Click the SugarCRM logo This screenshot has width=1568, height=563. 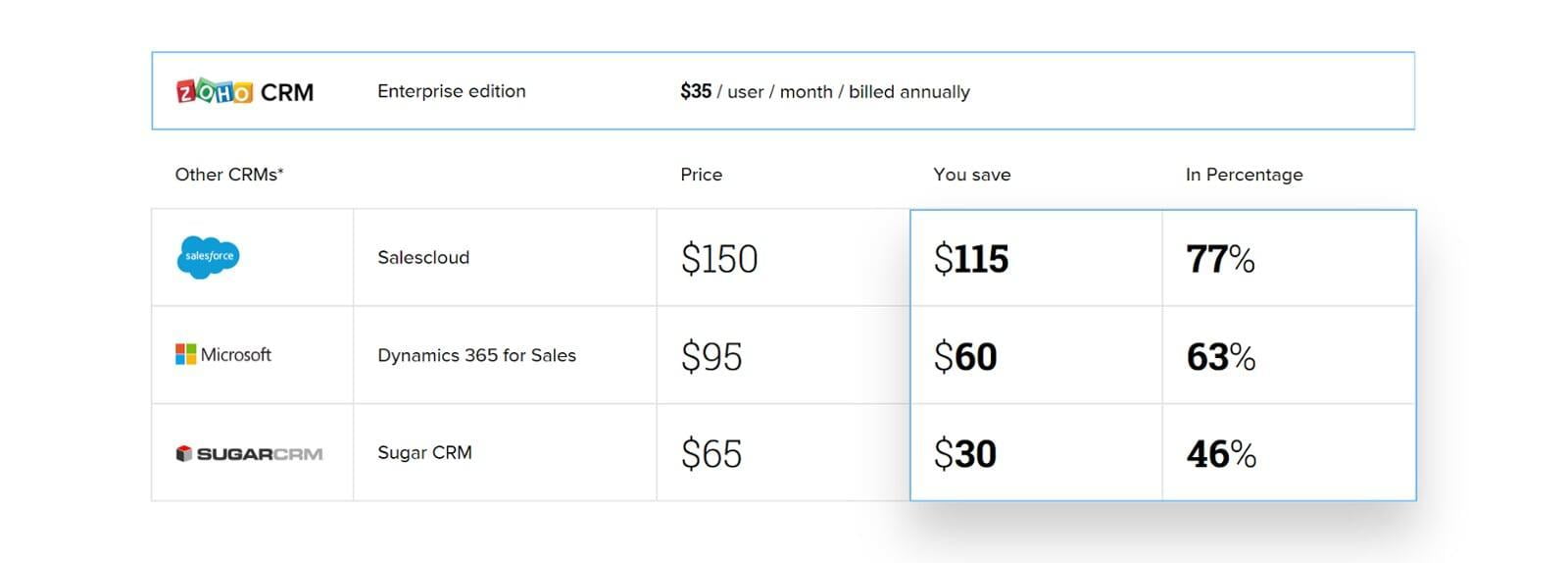[x=249, y=453]
